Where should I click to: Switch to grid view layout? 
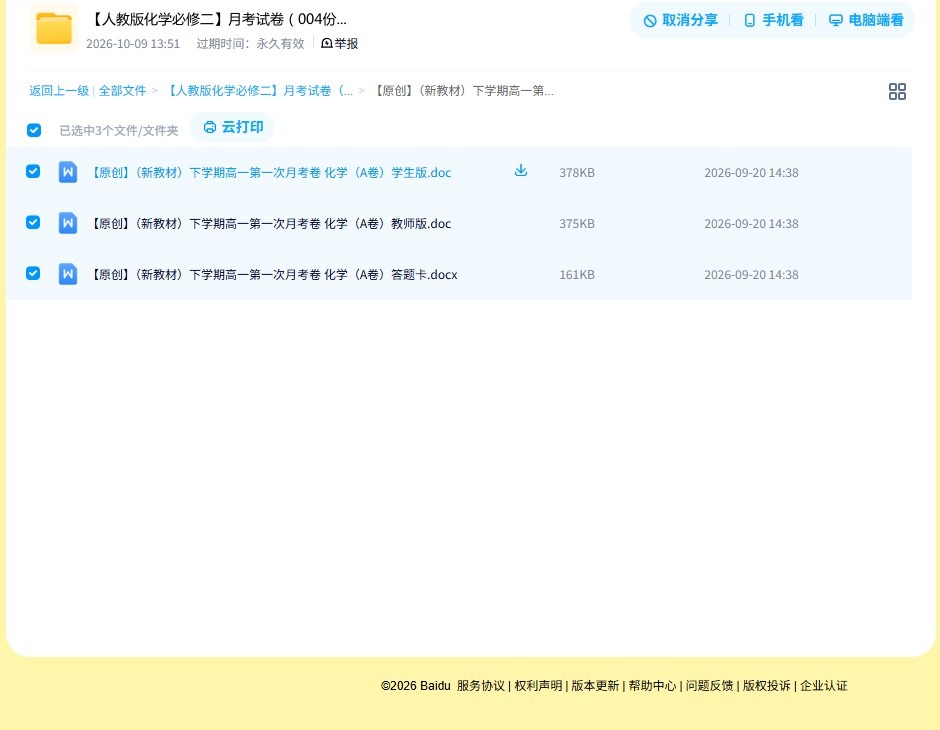pos(897,92)
